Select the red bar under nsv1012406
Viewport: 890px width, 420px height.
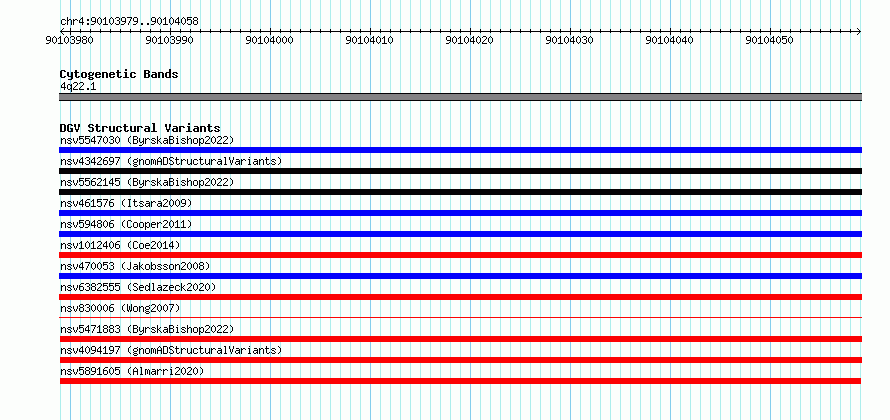click(460, 255)
